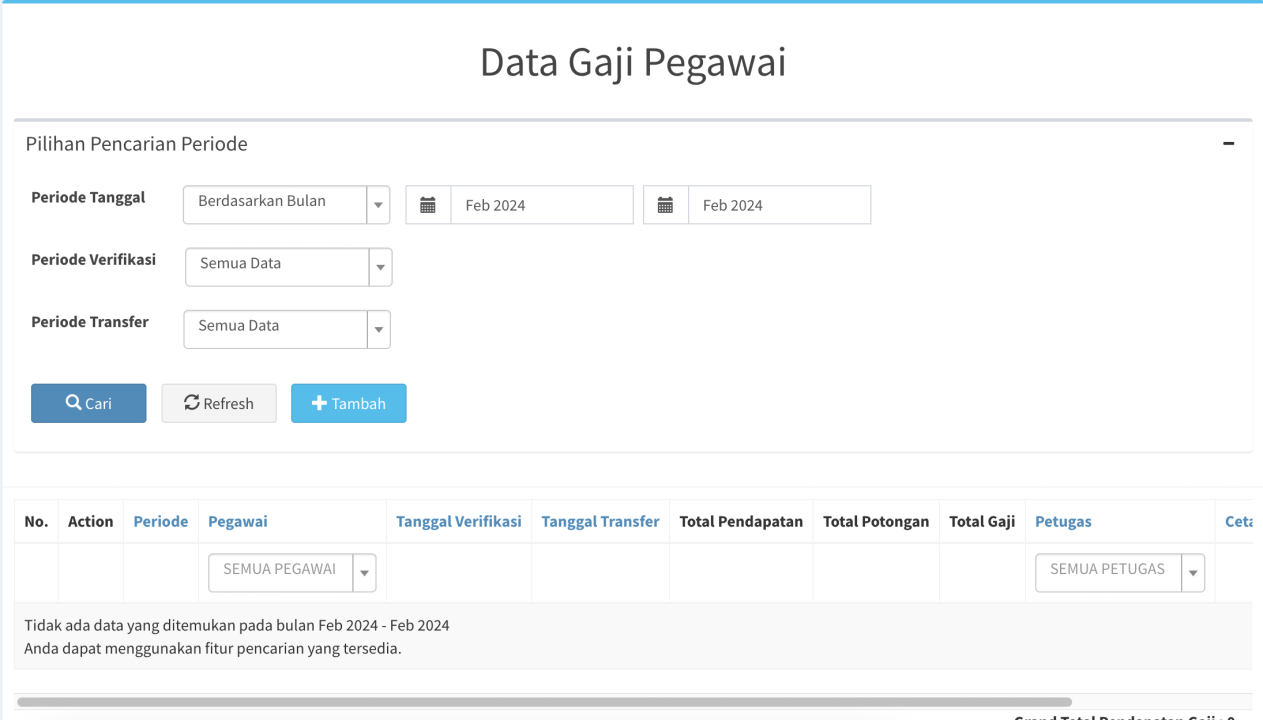Sort by Tanggal Transfer column header
Screen dimensions: 1263x720
[x=601, y=521]
